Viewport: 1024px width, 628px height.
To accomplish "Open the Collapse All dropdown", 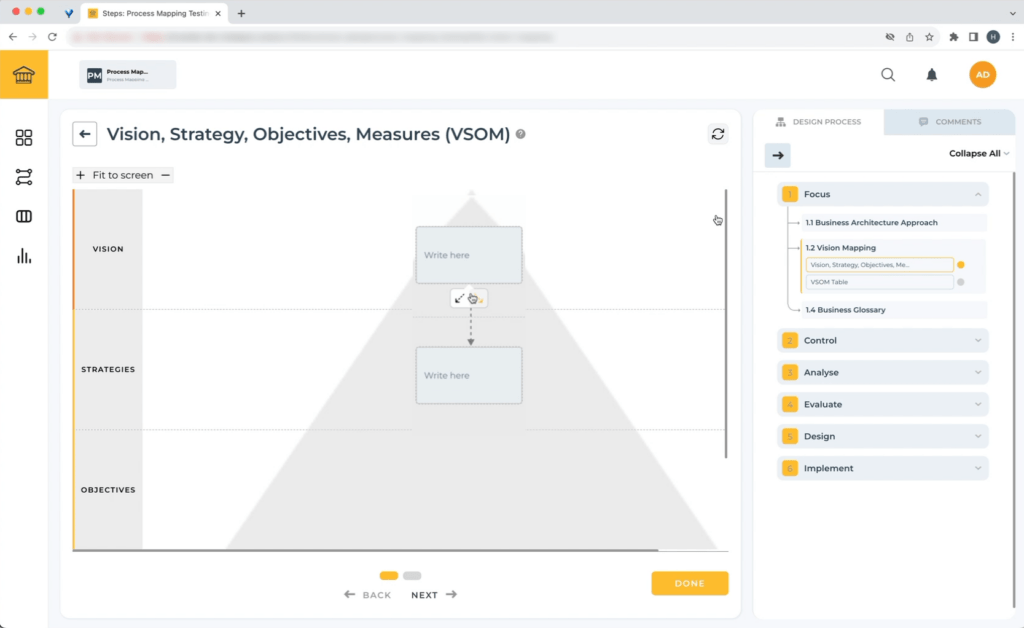I will pyautogui.click(x=979, y=154).
